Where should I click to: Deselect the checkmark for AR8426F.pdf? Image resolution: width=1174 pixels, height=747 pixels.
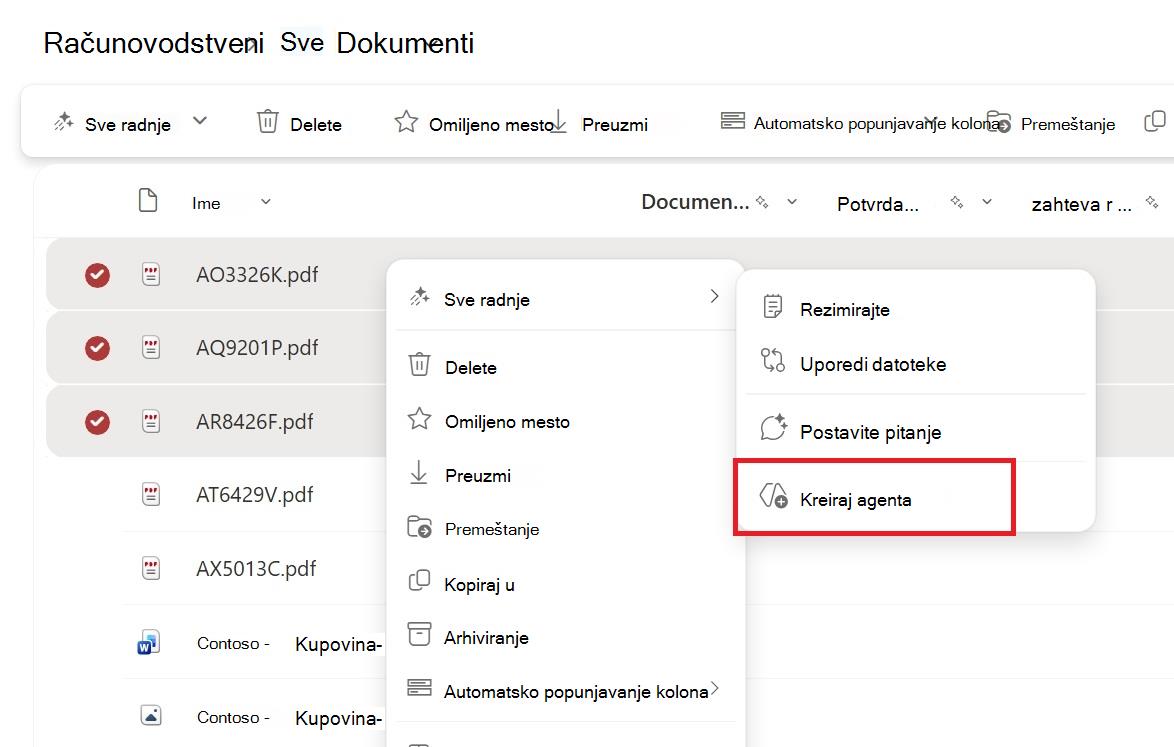point(97,422)
